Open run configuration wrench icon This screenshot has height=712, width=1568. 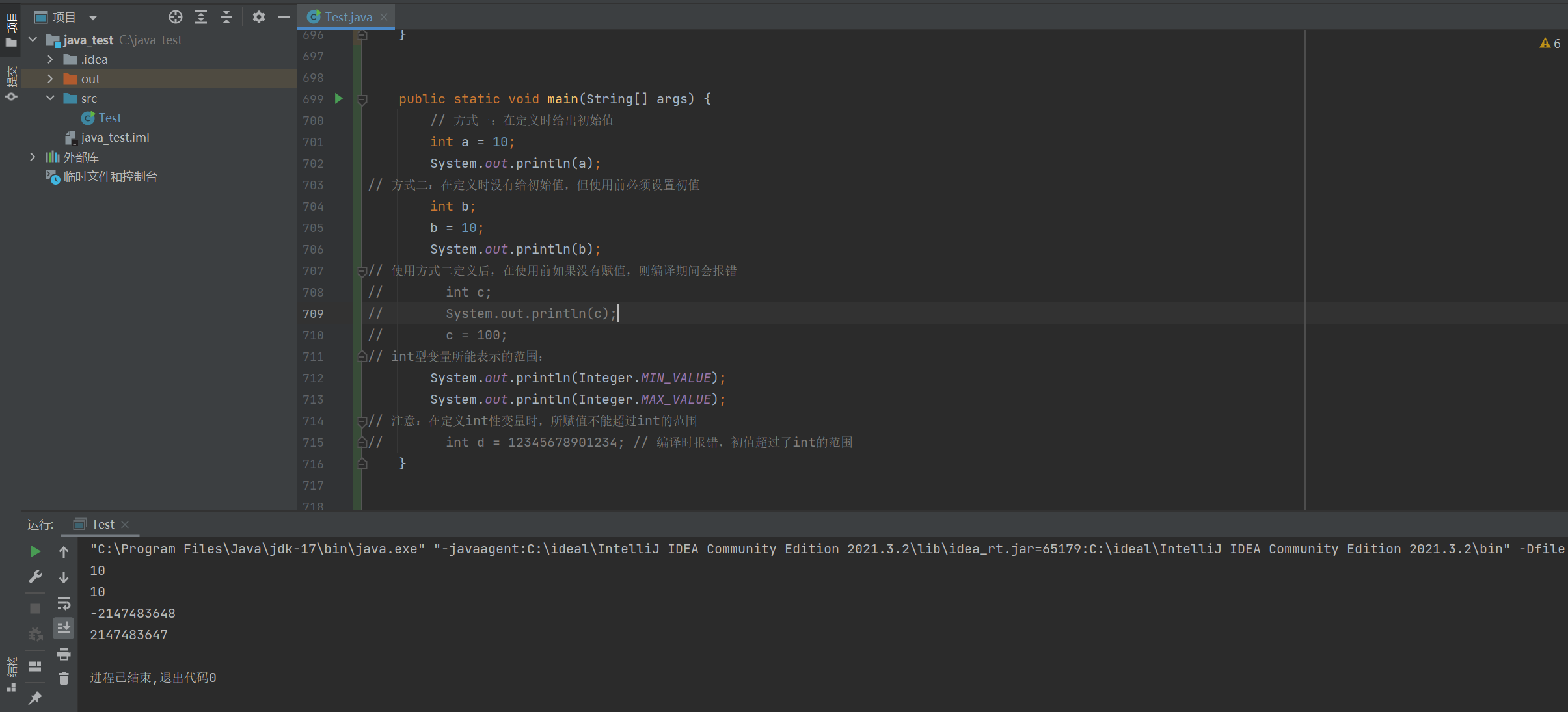(36, 577)
